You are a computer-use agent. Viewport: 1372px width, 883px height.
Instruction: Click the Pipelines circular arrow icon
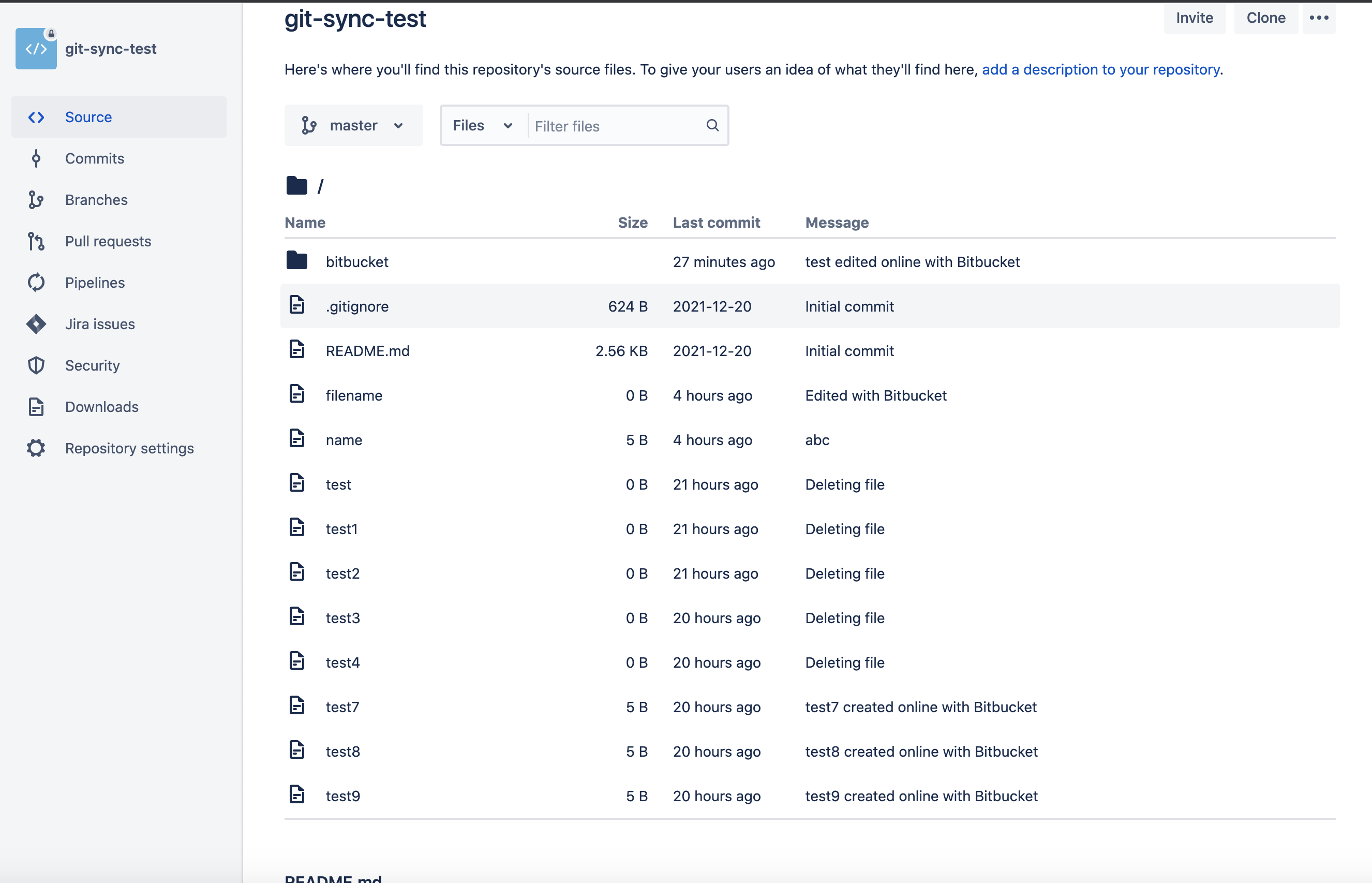click(36, 283)
